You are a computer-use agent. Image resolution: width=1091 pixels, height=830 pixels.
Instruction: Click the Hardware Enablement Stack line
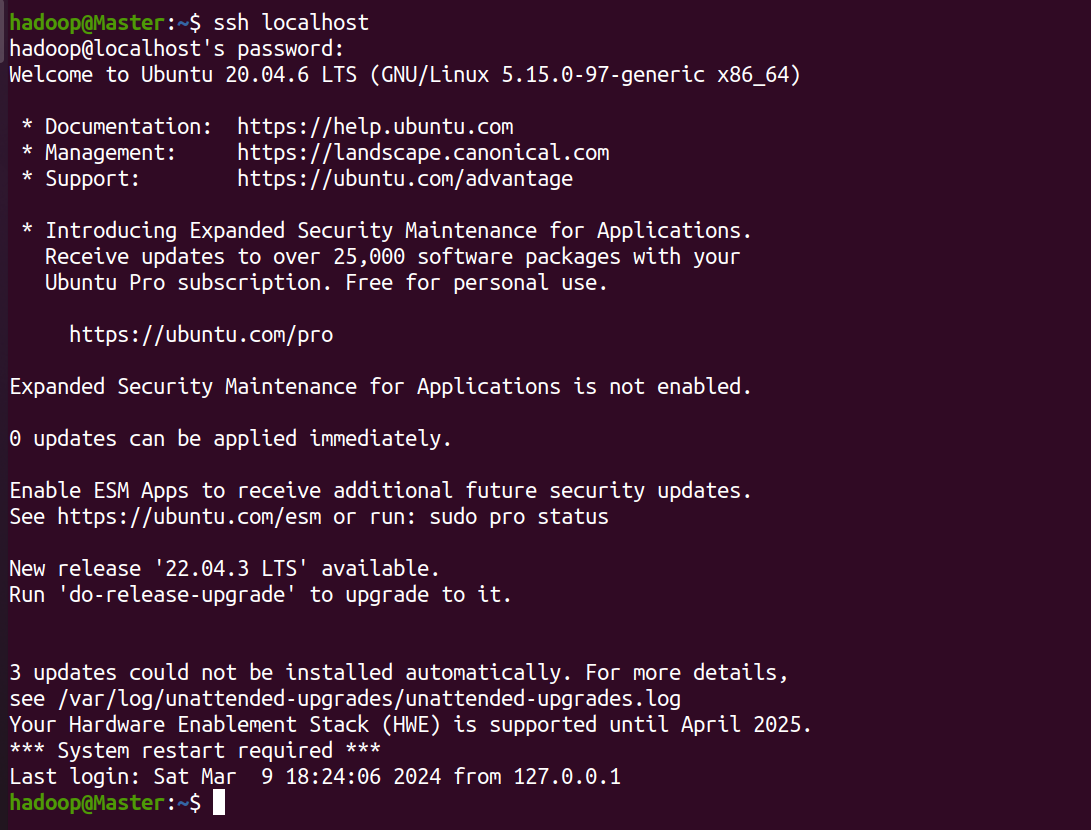[411, 724]
